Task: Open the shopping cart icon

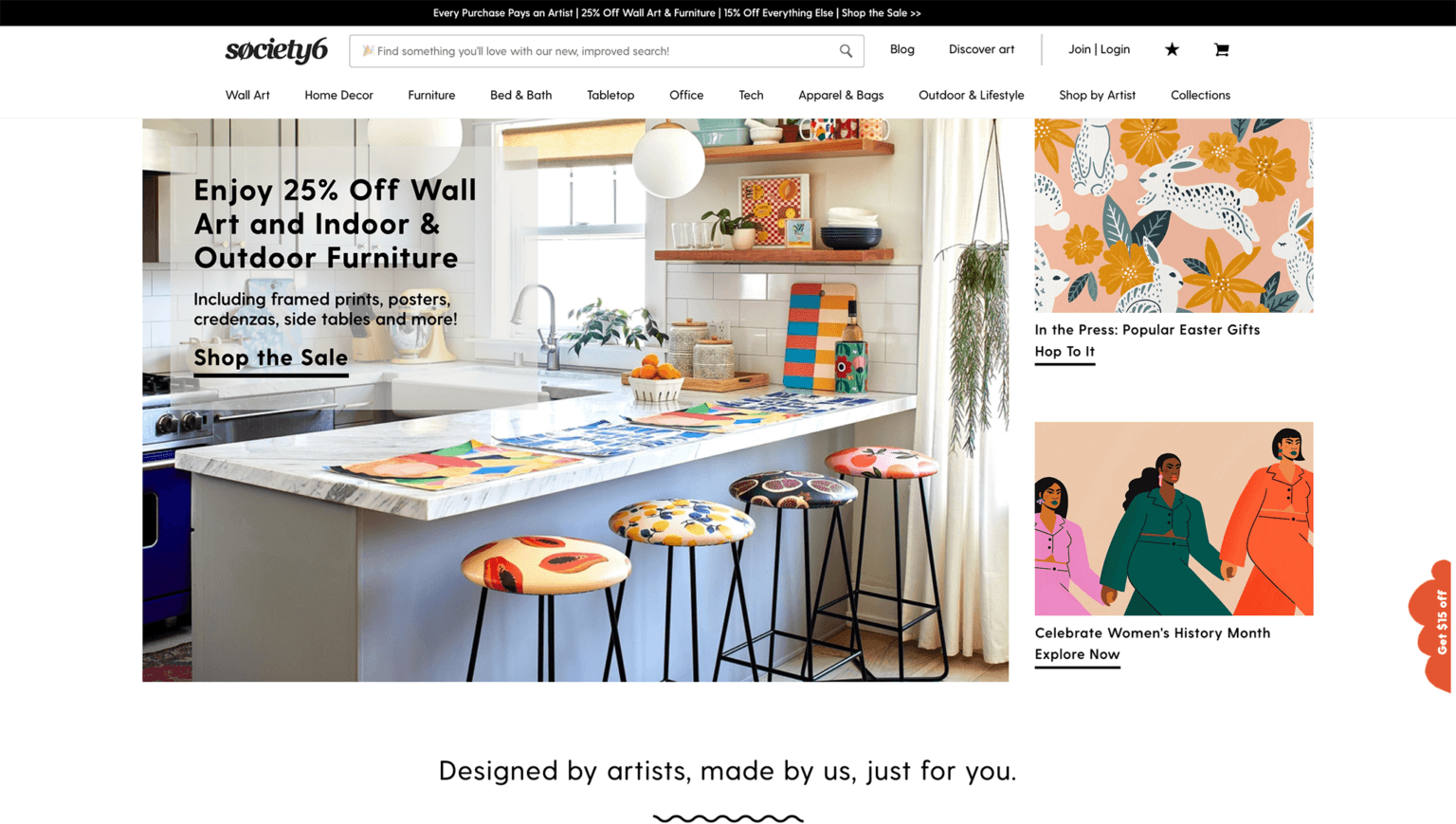Action: pyautogui.click(x=1221, y=49)
